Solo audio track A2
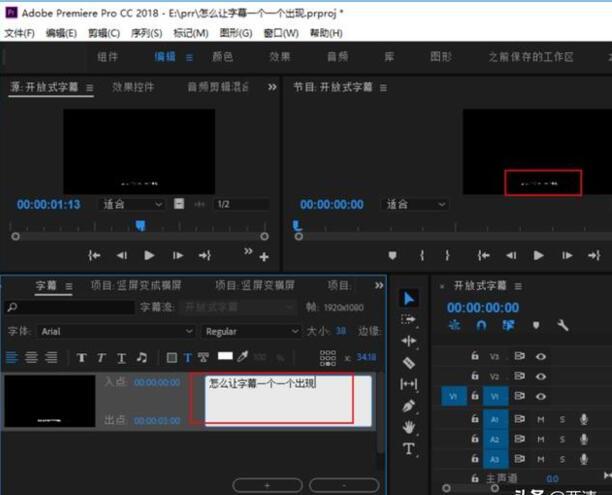This screenshot has width=612, height=495. (x=562, y=439)
